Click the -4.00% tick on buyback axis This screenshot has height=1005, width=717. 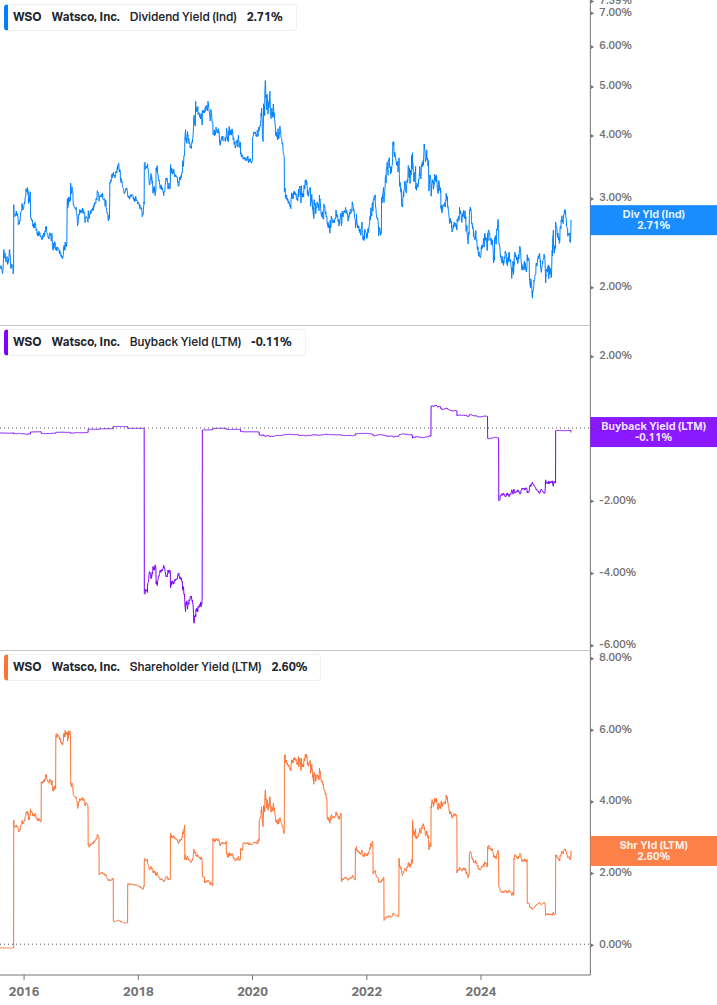(x=617, y=572)
